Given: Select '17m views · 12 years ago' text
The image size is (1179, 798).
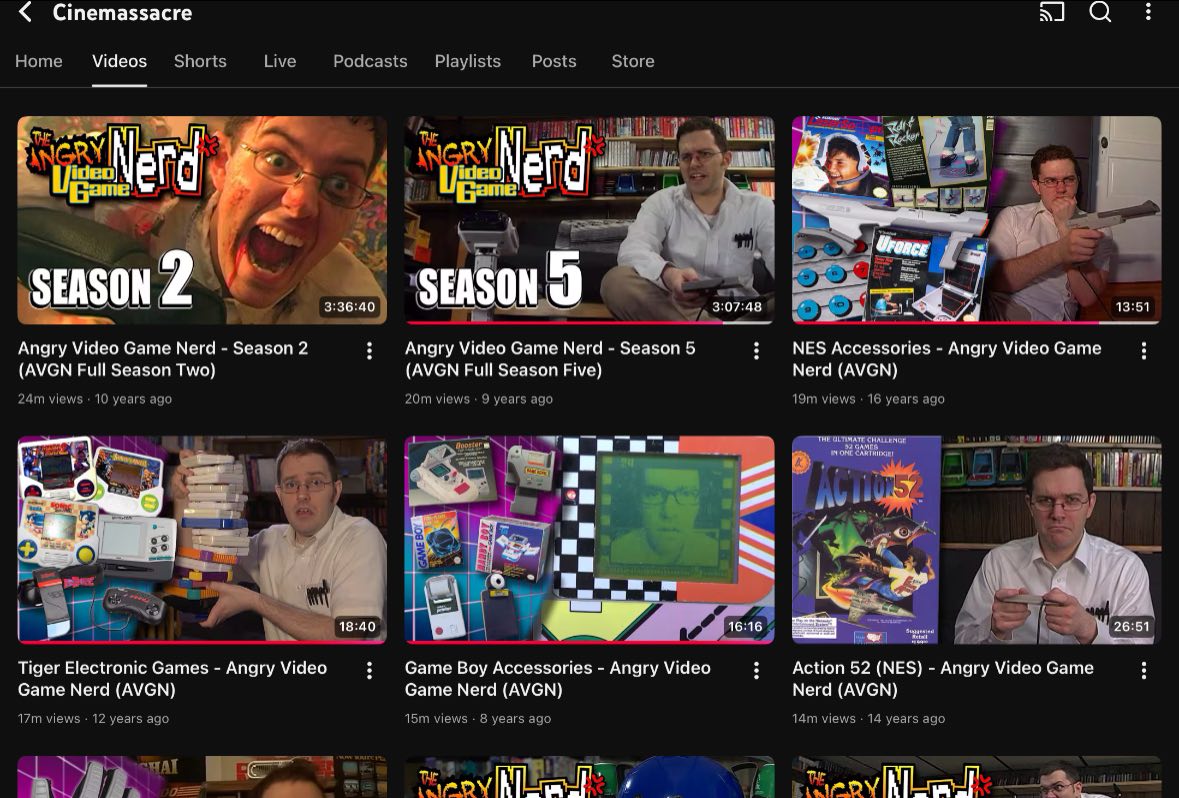Looking at the screenshot, I should [93, 718].
